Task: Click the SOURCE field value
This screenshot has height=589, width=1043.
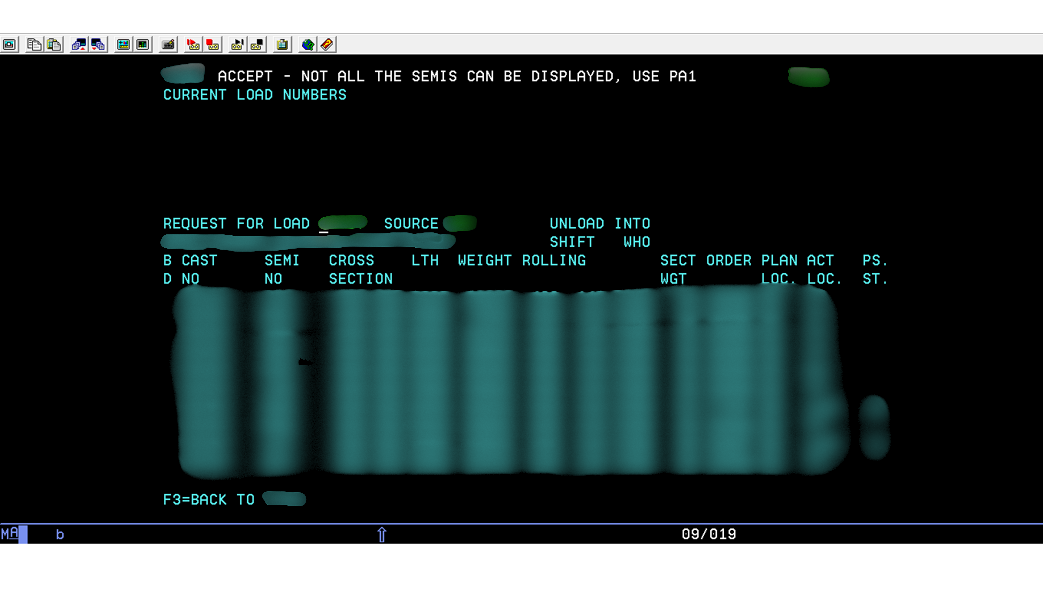Action: pyautogui.click(x=459, y=224)
